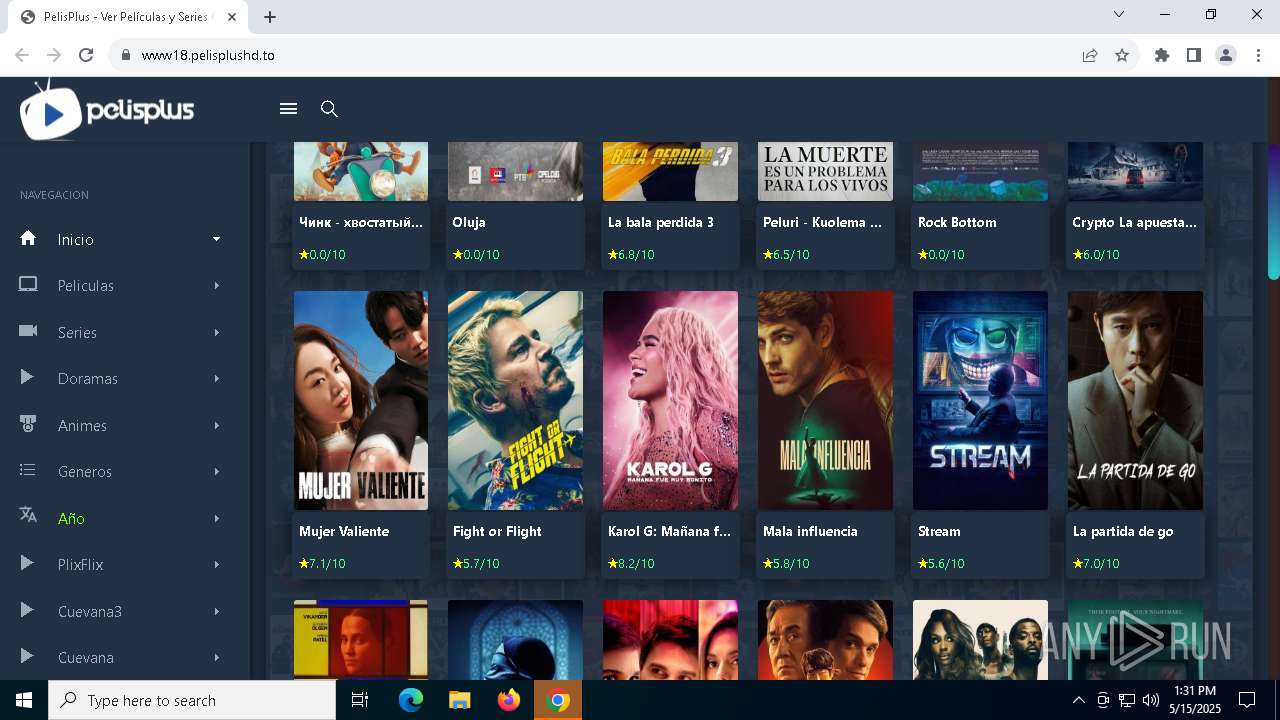Click the Stream movie poster
Image resolution: width=1280 pixels, height=720 pixels.
coord(980,400)
